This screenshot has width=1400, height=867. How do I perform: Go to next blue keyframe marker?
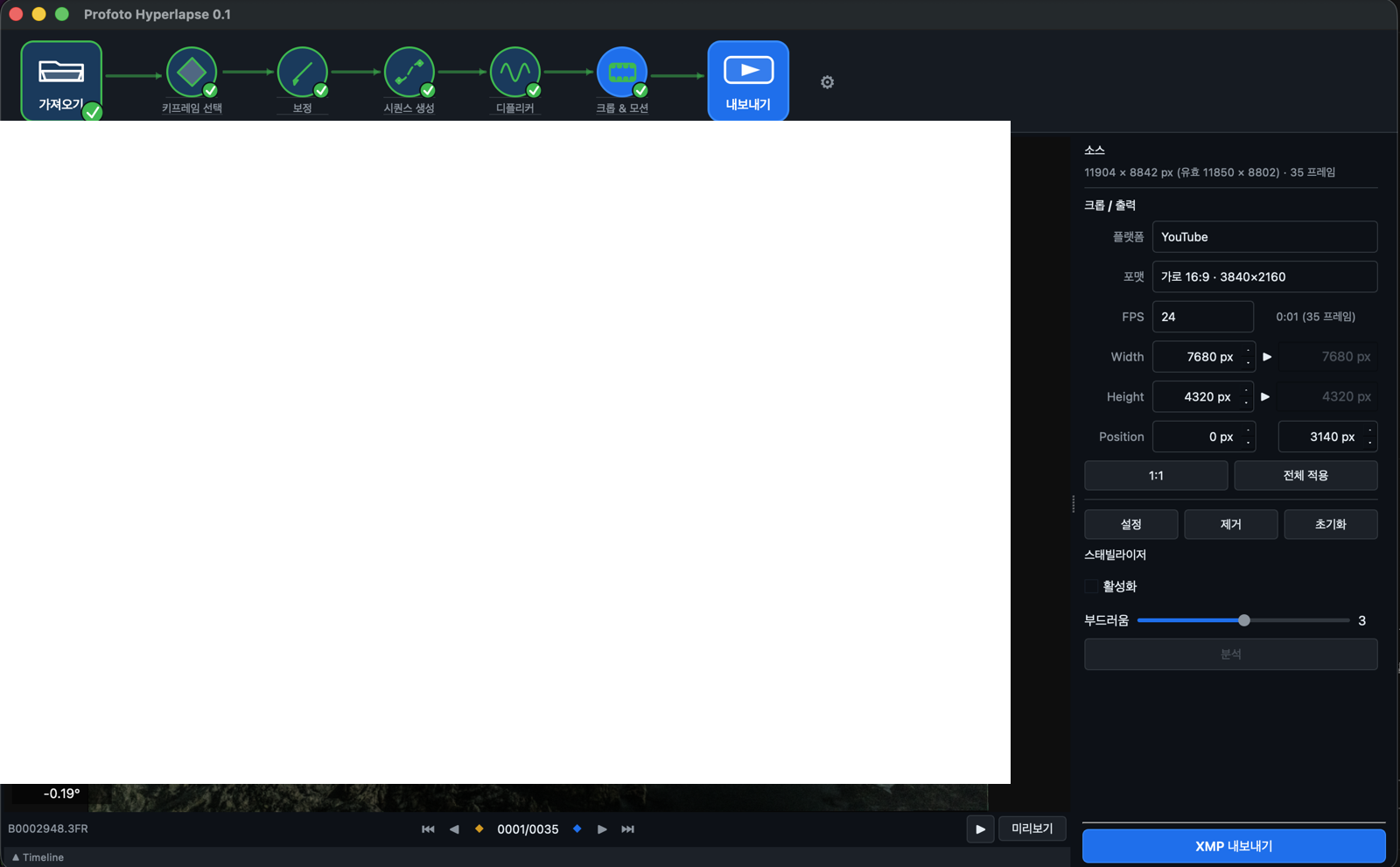[x=577, y=829]
